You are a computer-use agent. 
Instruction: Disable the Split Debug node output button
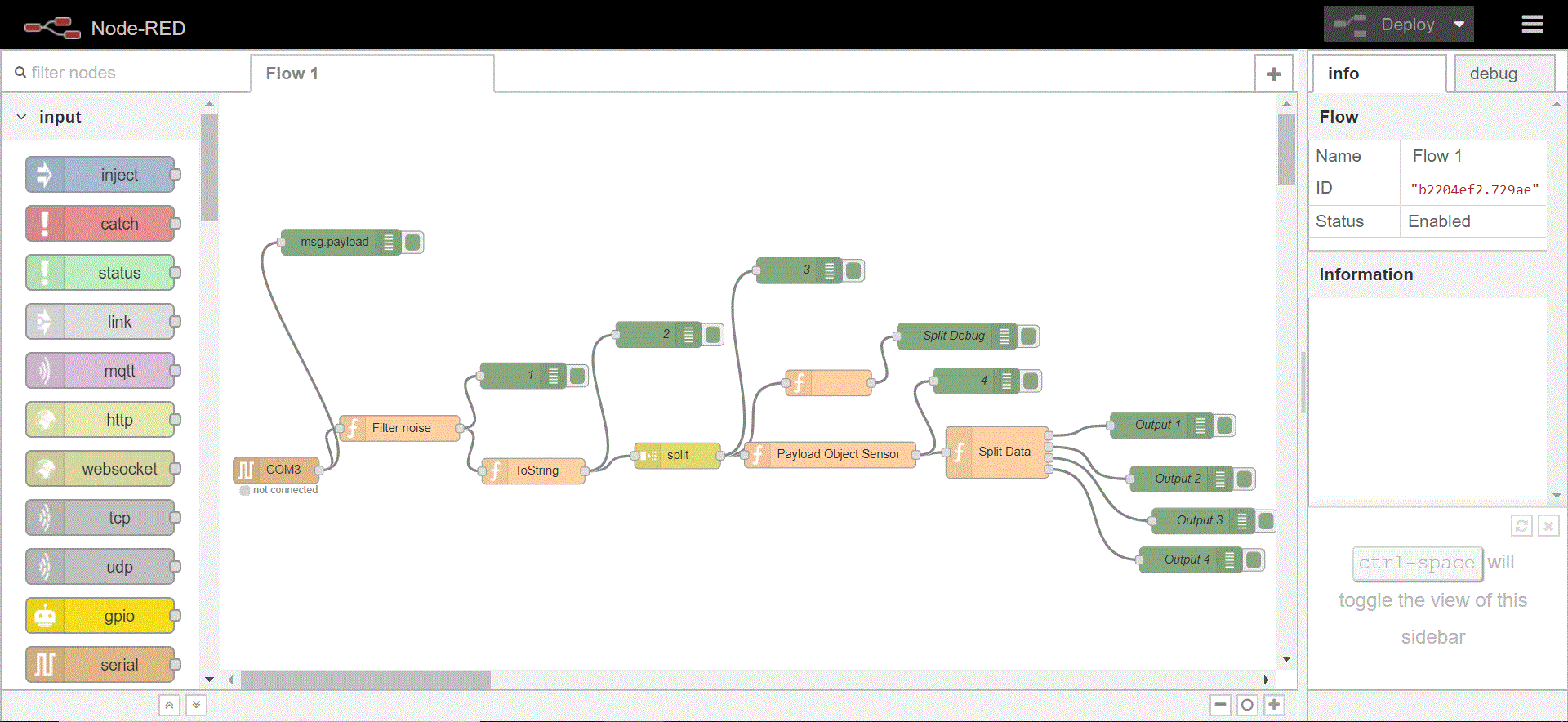click(x=1029, y=336)
